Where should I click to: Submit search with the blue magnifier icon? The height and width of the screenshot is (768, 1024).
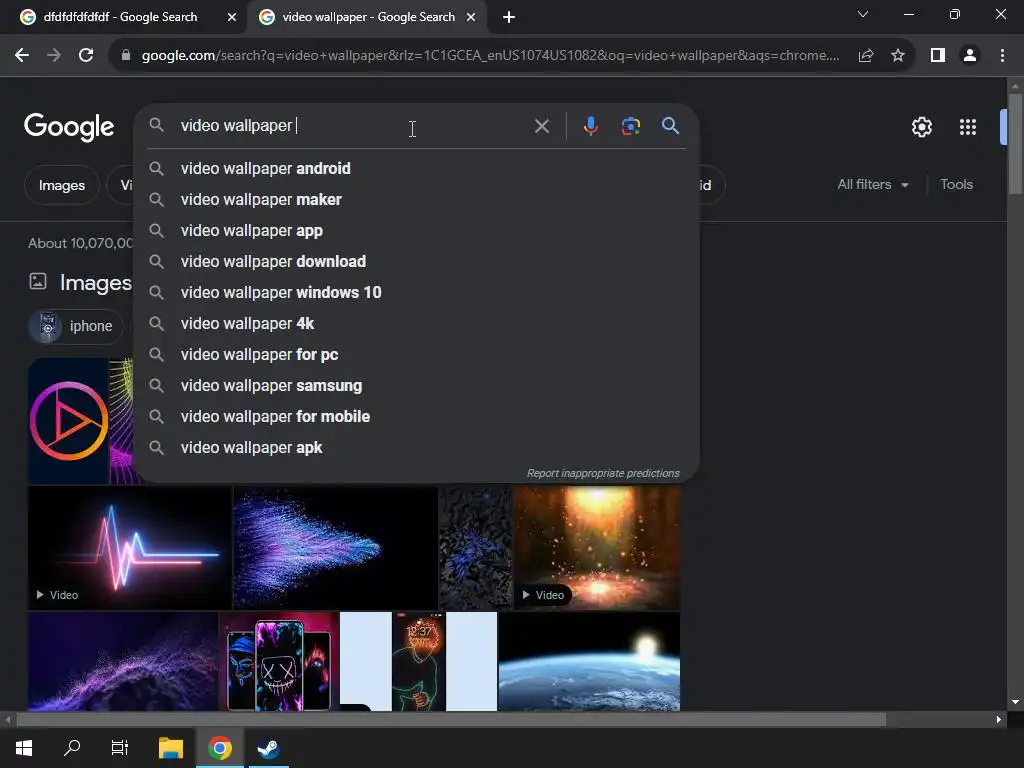tap(670, 125)
